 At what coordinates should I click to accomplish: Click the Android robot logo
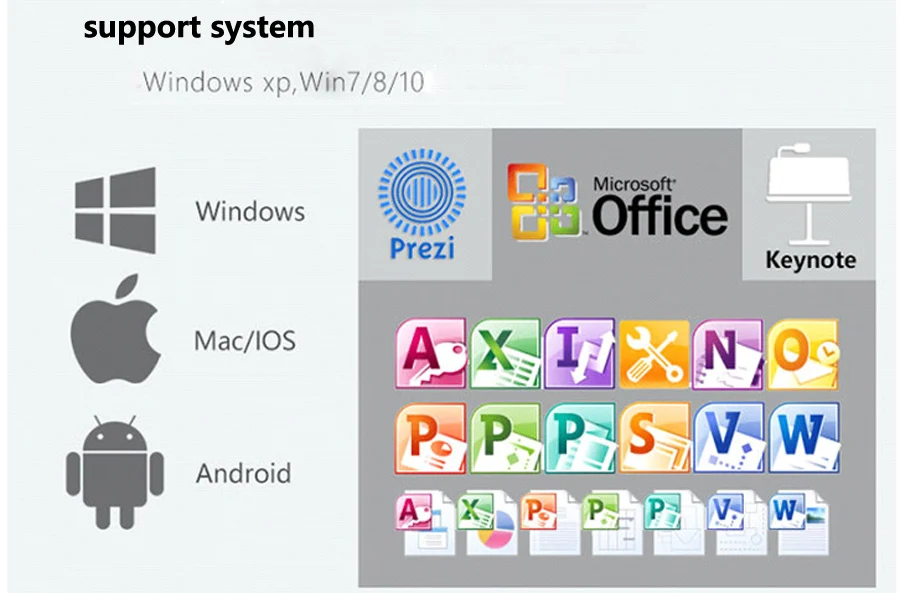tap(115, 472)
